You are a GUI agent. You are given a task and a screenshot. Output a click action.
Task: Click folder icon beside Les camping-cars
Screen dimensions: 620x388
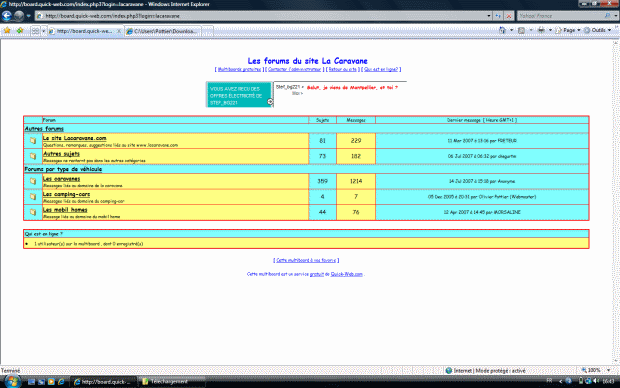(x=33, y=197)
